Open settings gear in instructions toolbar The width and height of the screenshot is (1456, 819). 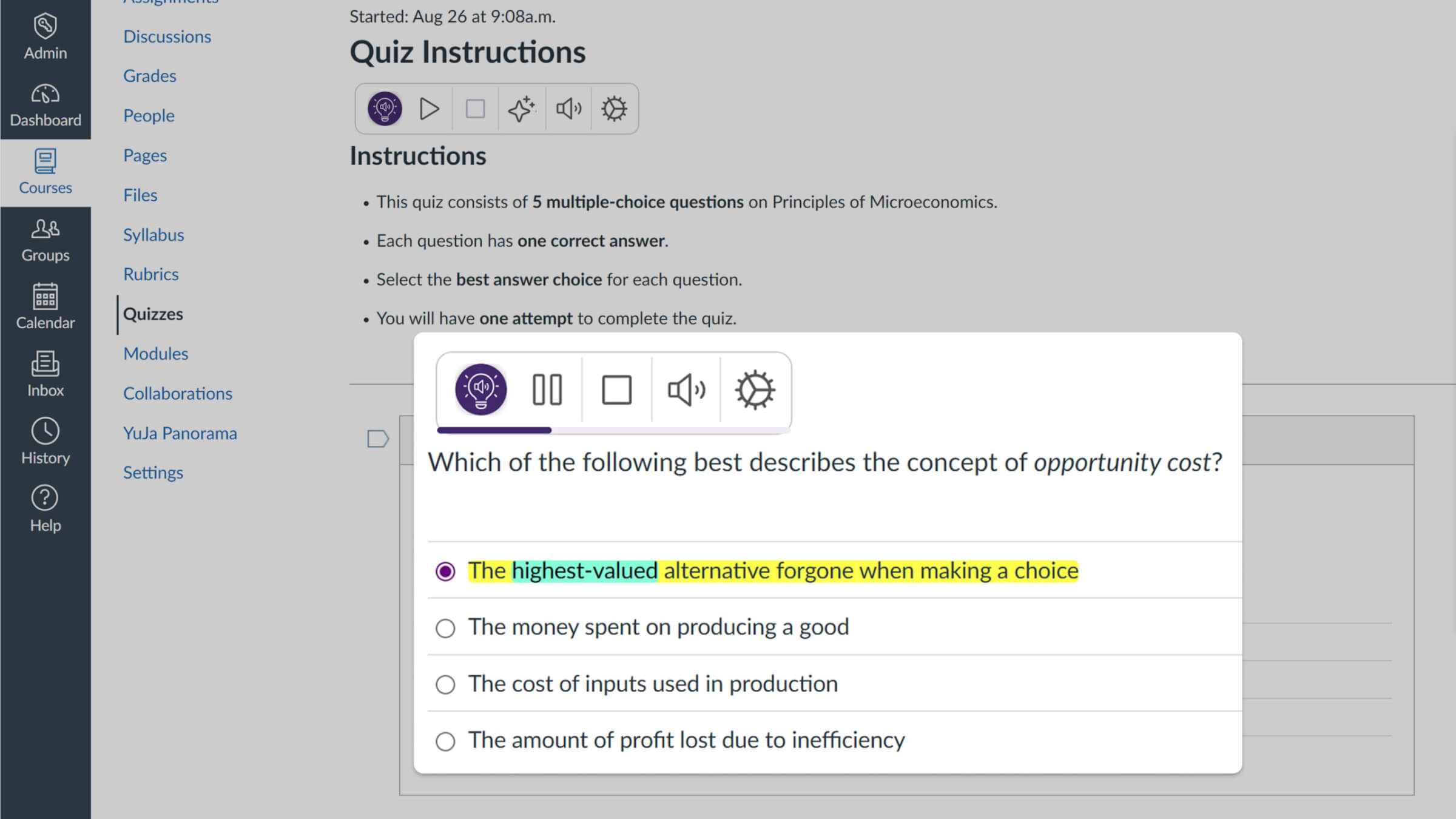point(614,109)
